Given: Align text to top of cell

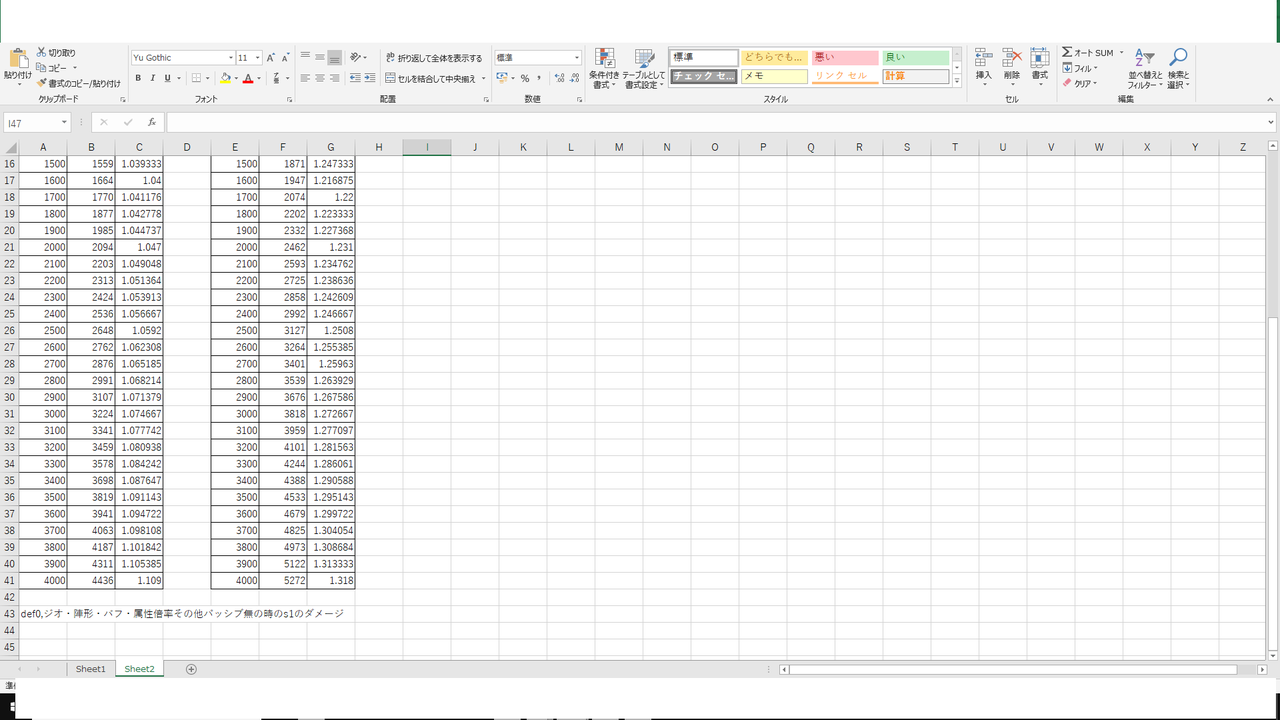Looking at the screenshot, I should click(x=306, y=57).
